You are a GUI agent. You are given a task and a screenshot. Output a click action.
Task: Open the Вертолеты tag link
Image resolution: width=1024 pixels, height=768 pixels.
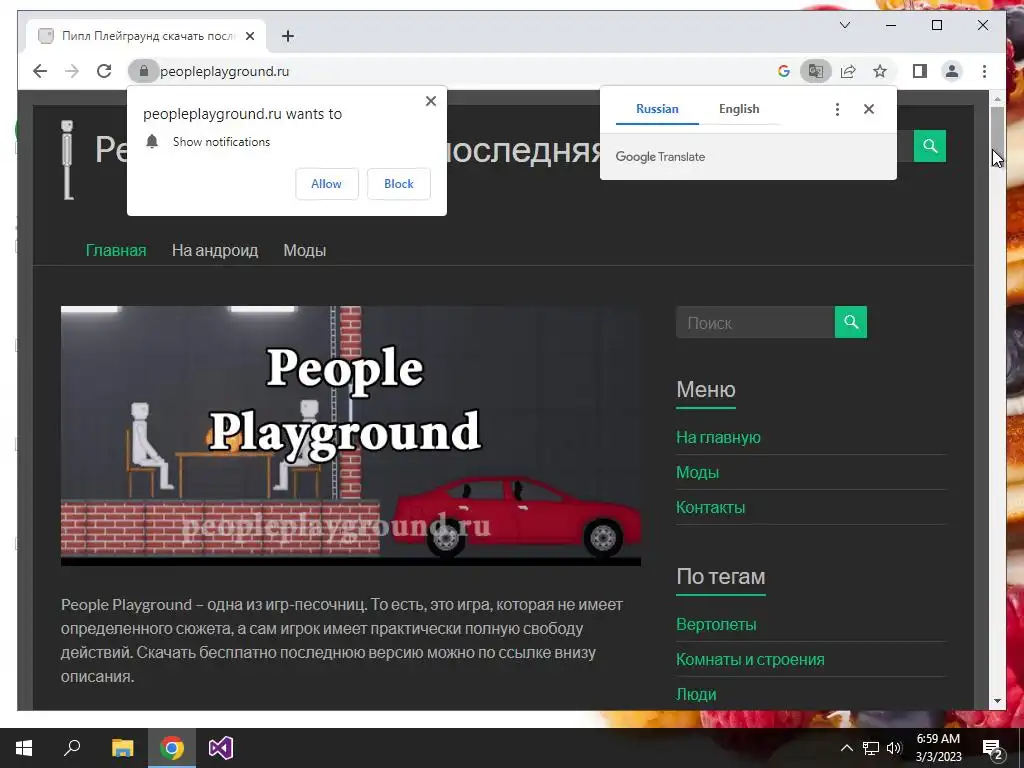716,624
